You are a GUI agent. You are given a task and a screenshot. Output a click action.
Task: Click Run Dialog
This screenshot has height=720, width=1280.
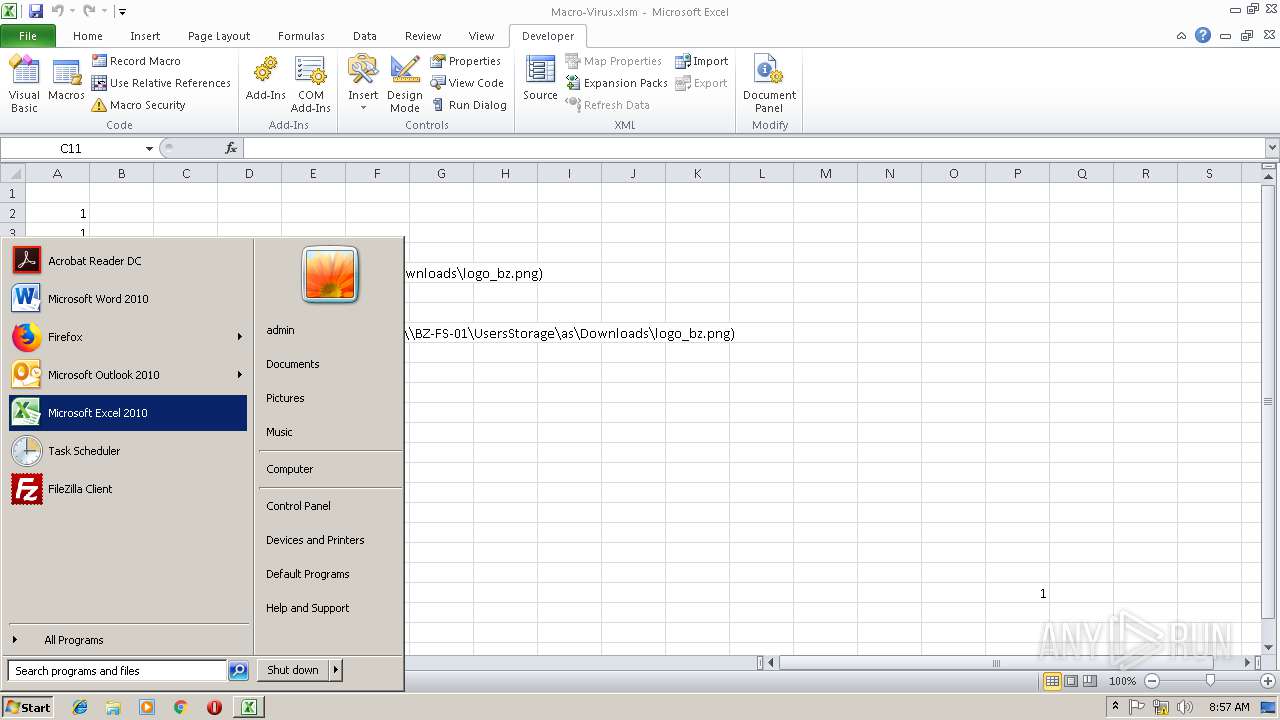(468, 105)
